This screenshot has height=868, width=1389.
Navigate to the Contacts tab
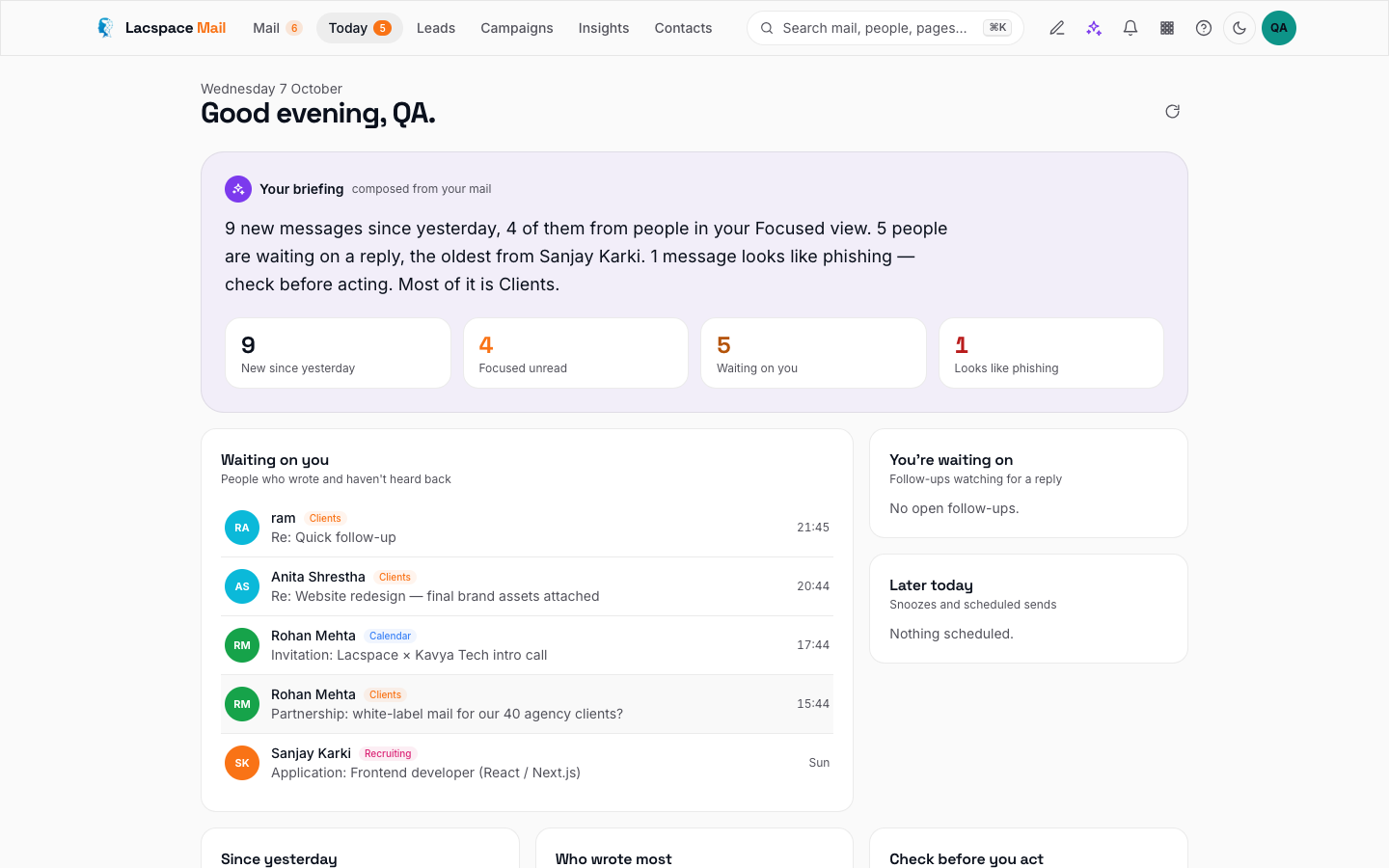point(683,28)
